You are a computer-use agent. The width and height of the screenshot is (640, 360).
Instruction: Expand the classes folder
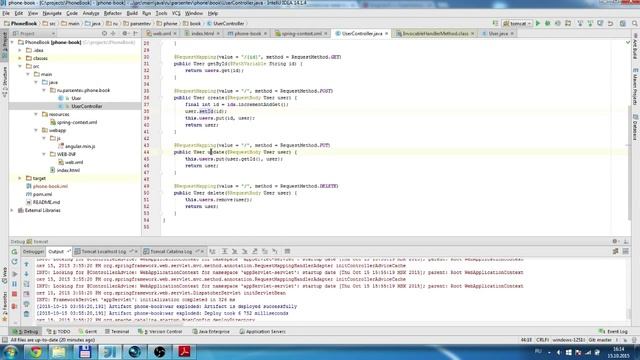pos(20,58)
